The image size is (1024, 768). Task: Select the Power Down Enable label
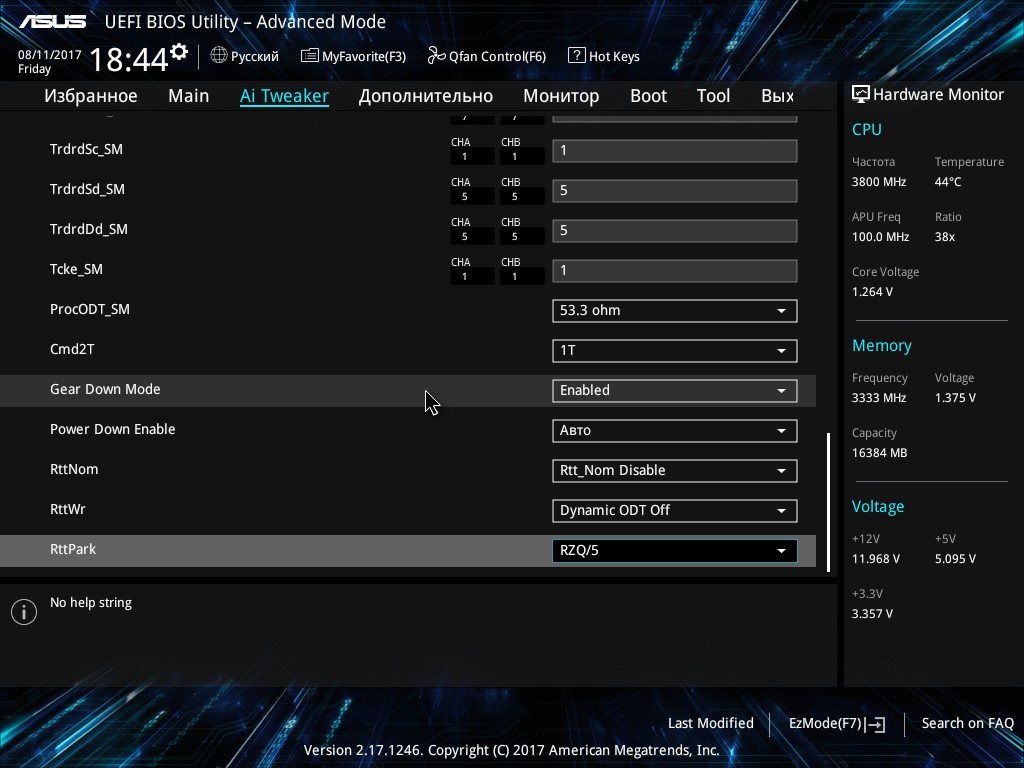tap(112, 429)
